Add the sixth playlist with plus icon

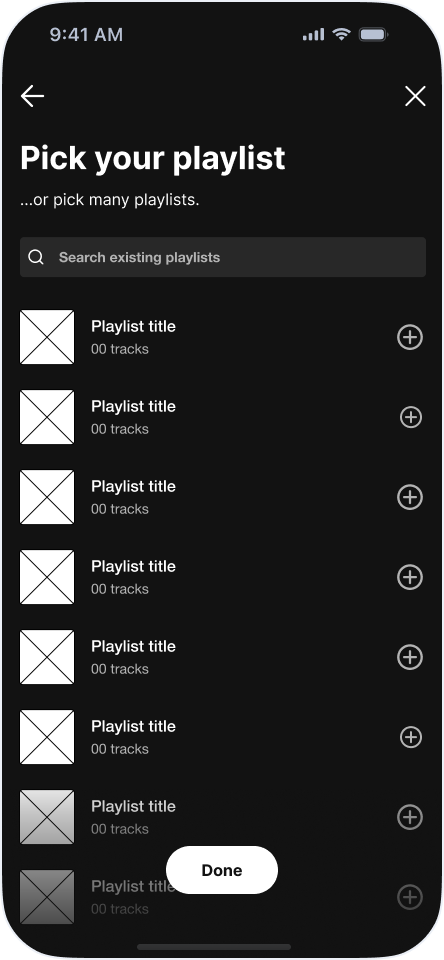[x=411, y=737]
